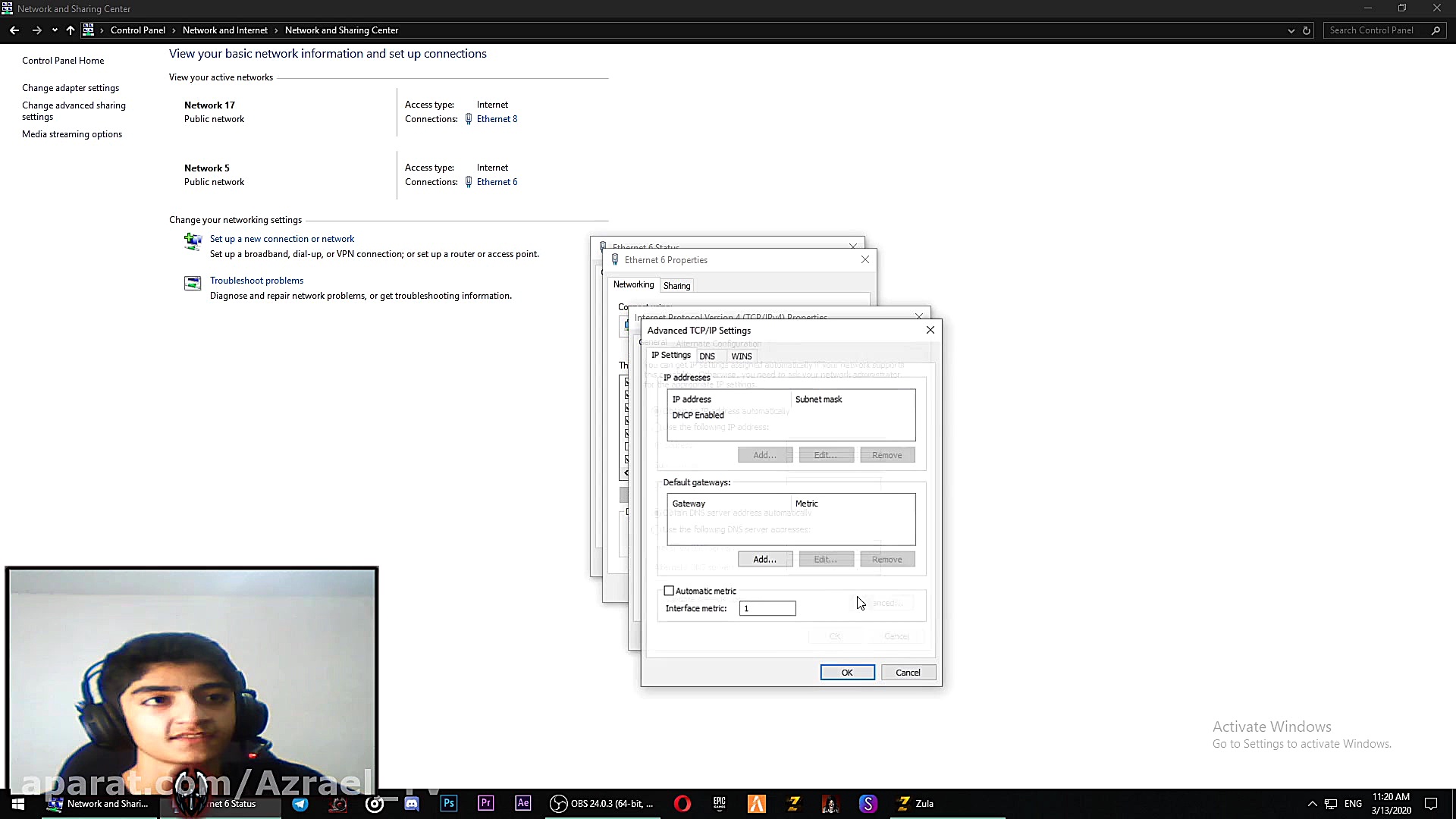Show hidden system tray icons
Viewport: 1456px width, 819px height.
coord(1313,804)
